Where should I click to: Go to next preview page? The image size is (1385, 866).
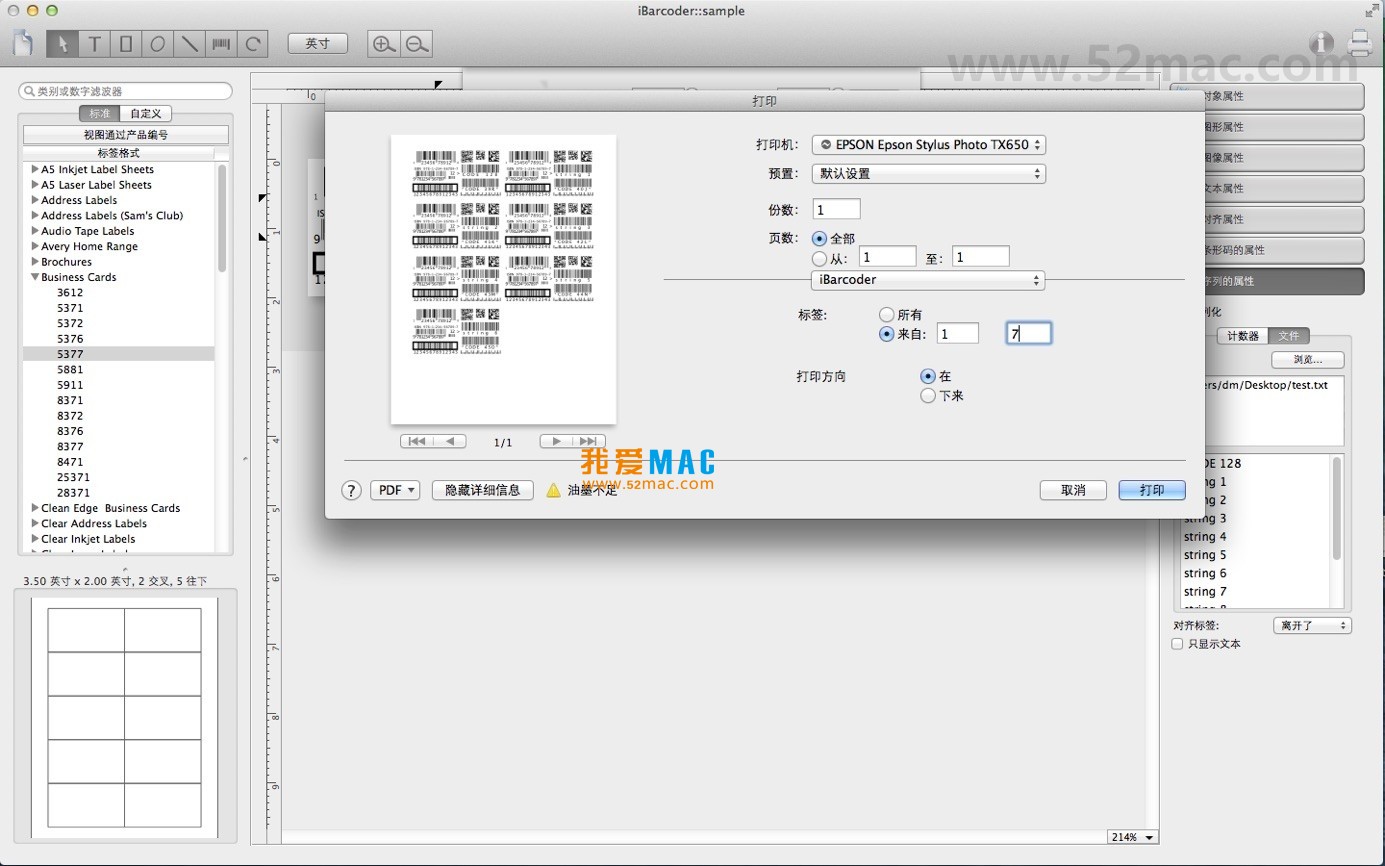556,441
